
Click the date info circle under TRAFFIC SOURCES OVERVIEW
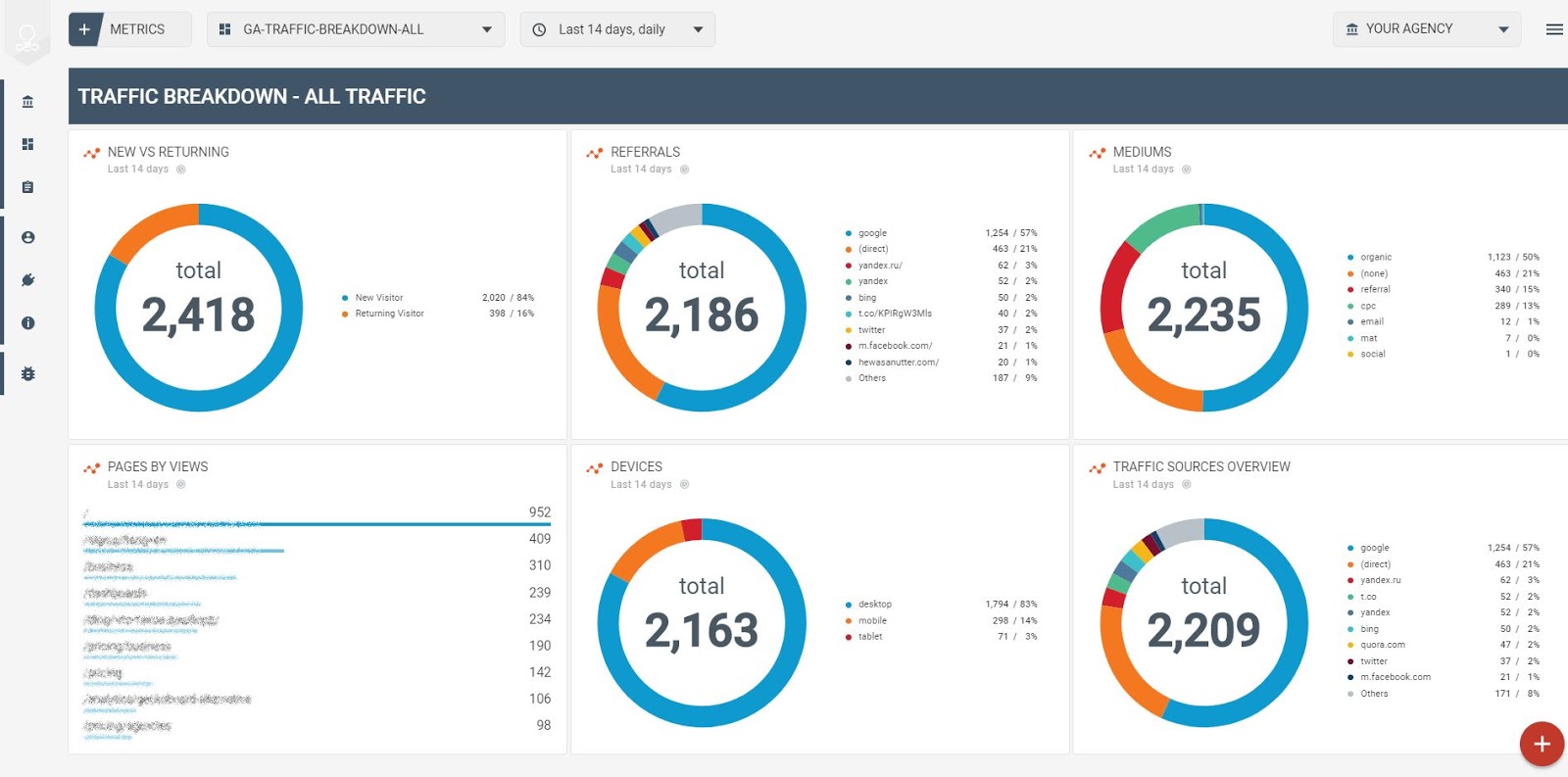click(x=1186, y=484)
